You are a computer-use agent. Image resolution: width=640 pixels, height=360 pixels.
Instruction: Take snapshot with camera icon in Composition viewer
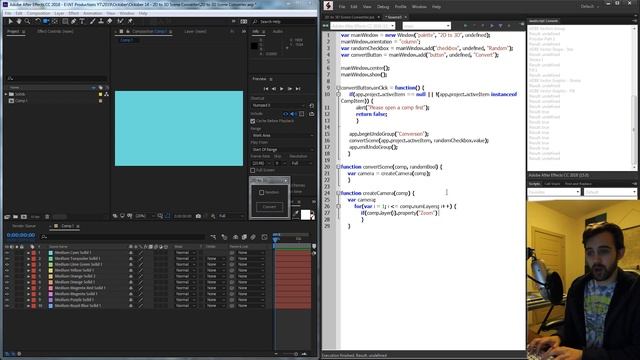point(198,216)
